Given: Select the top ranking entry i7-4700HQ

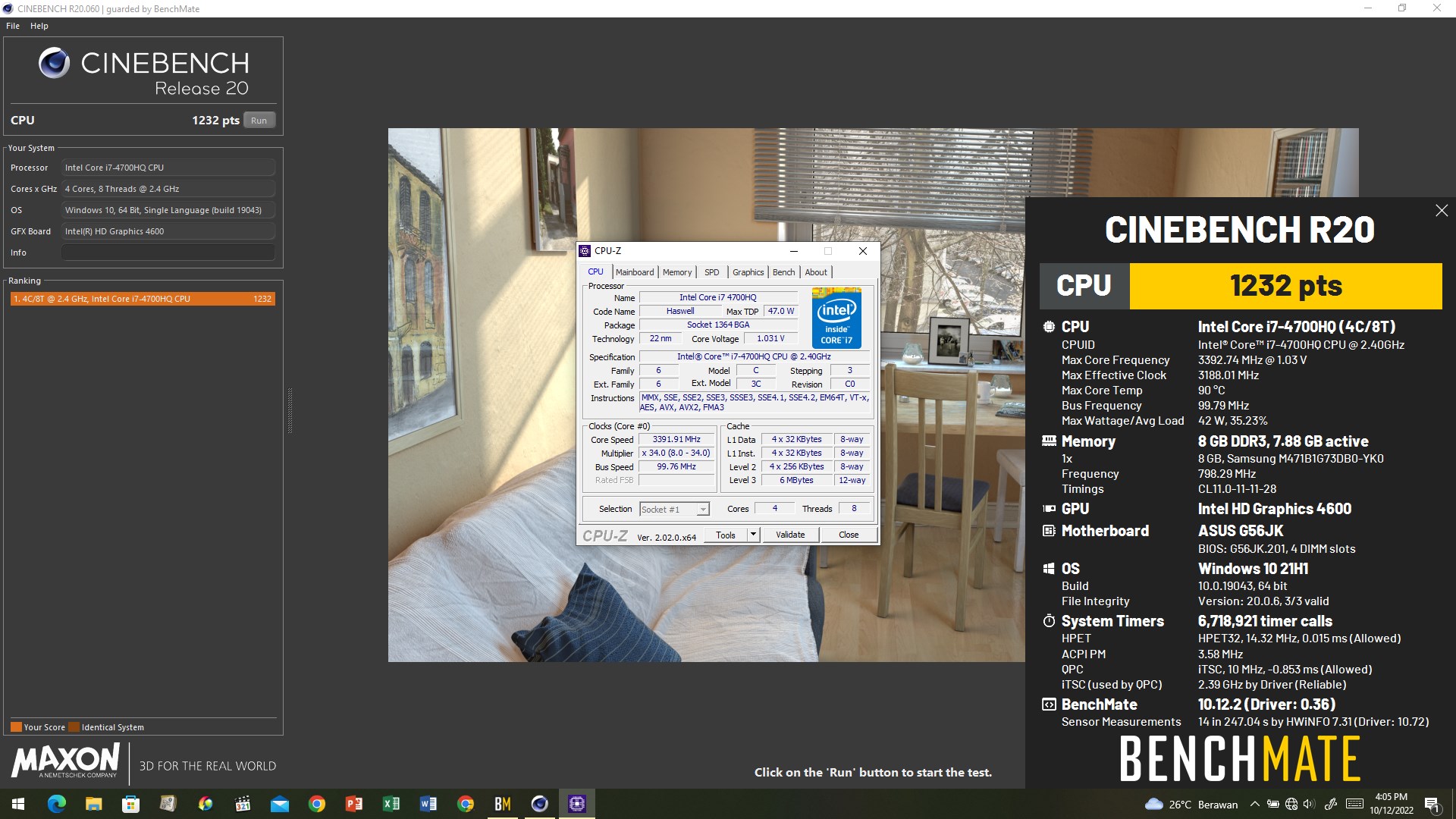Looking at the screenshot, I should point(143,299).
